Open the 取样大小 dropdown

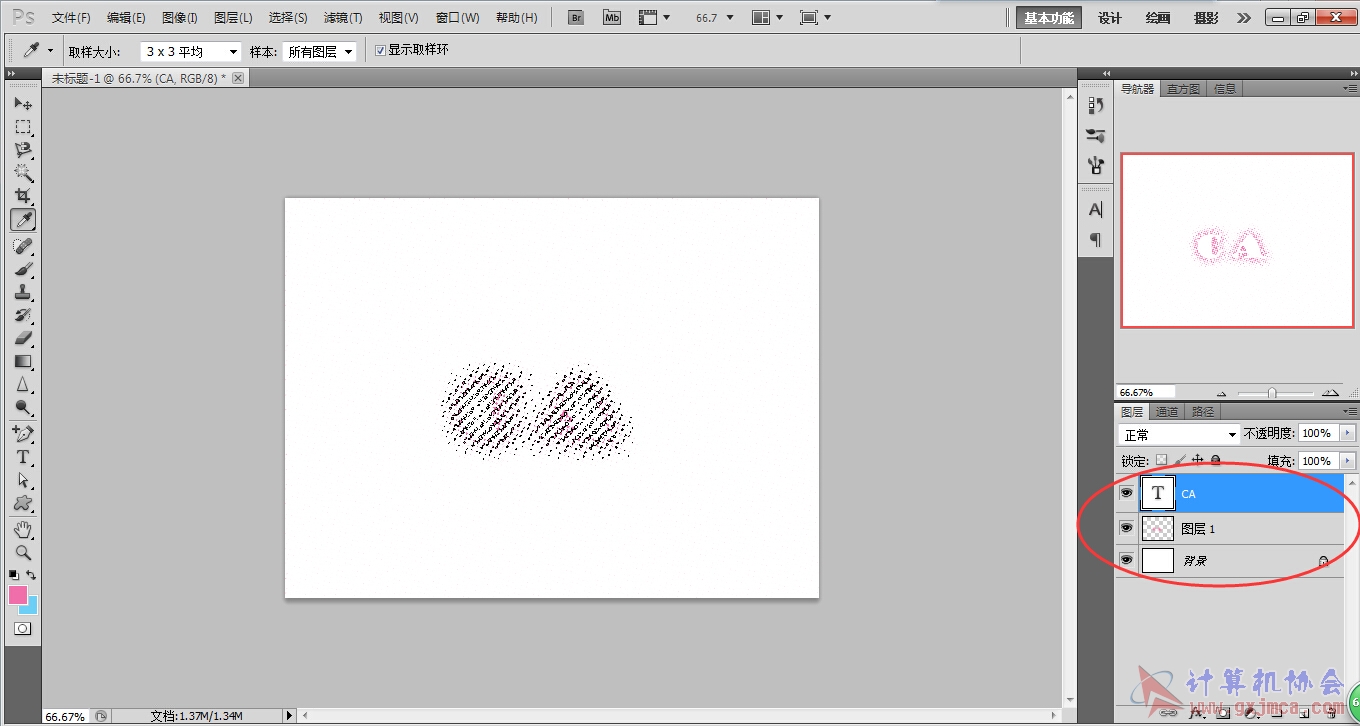pos(191,51)
